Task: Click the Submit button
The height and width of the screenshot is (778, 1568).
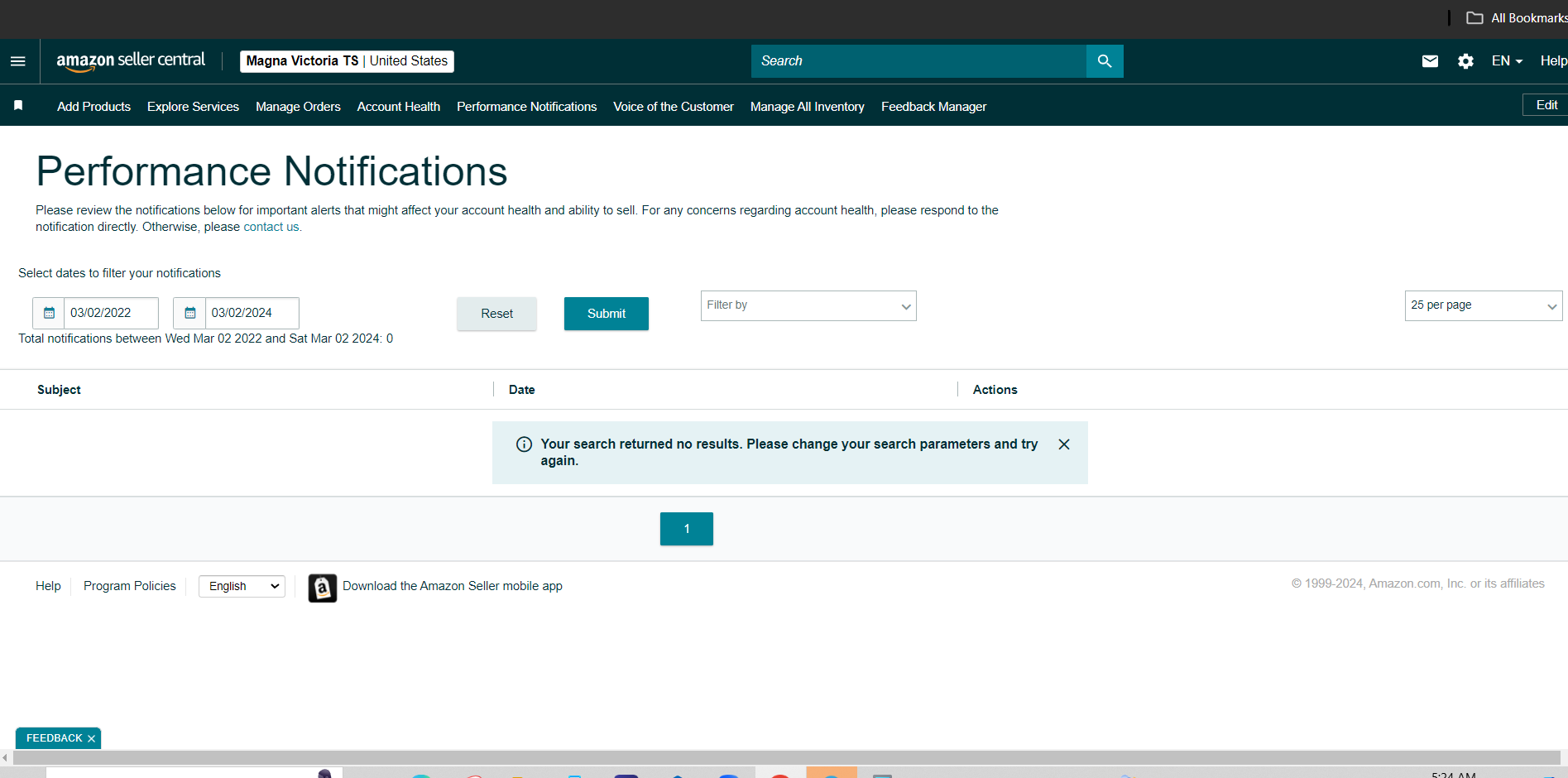Action: (607, 314)
